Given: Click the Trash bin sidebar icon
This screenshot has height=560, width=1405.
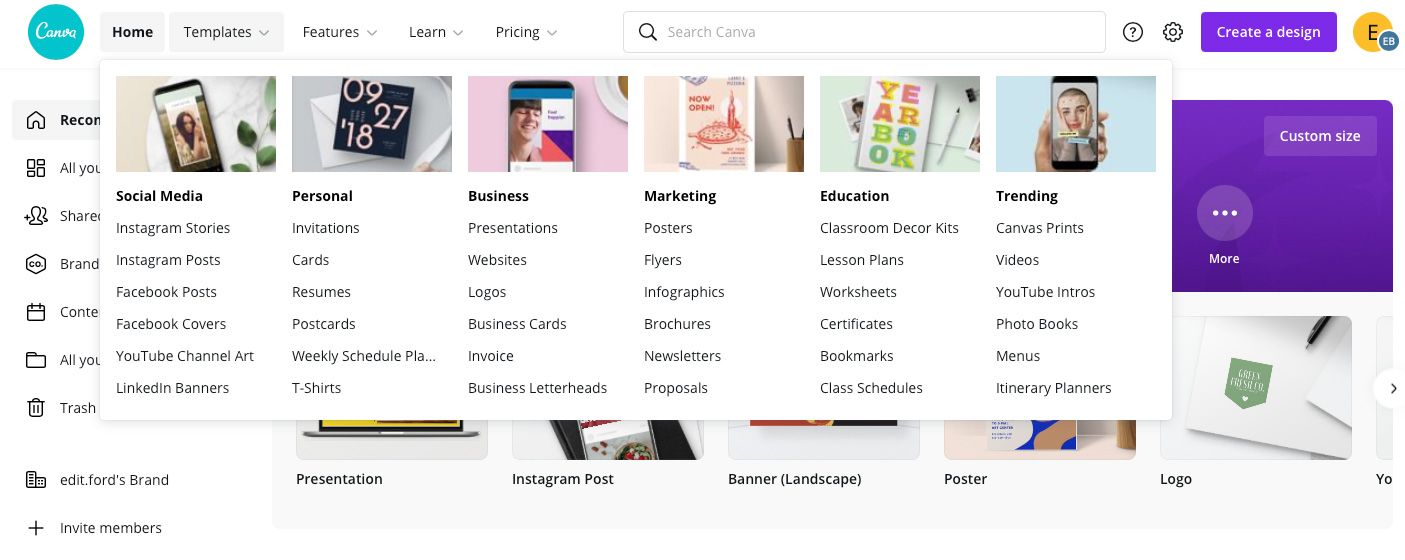Looking at the screenshot, I should pyautogui.click(x=36, y=408).
